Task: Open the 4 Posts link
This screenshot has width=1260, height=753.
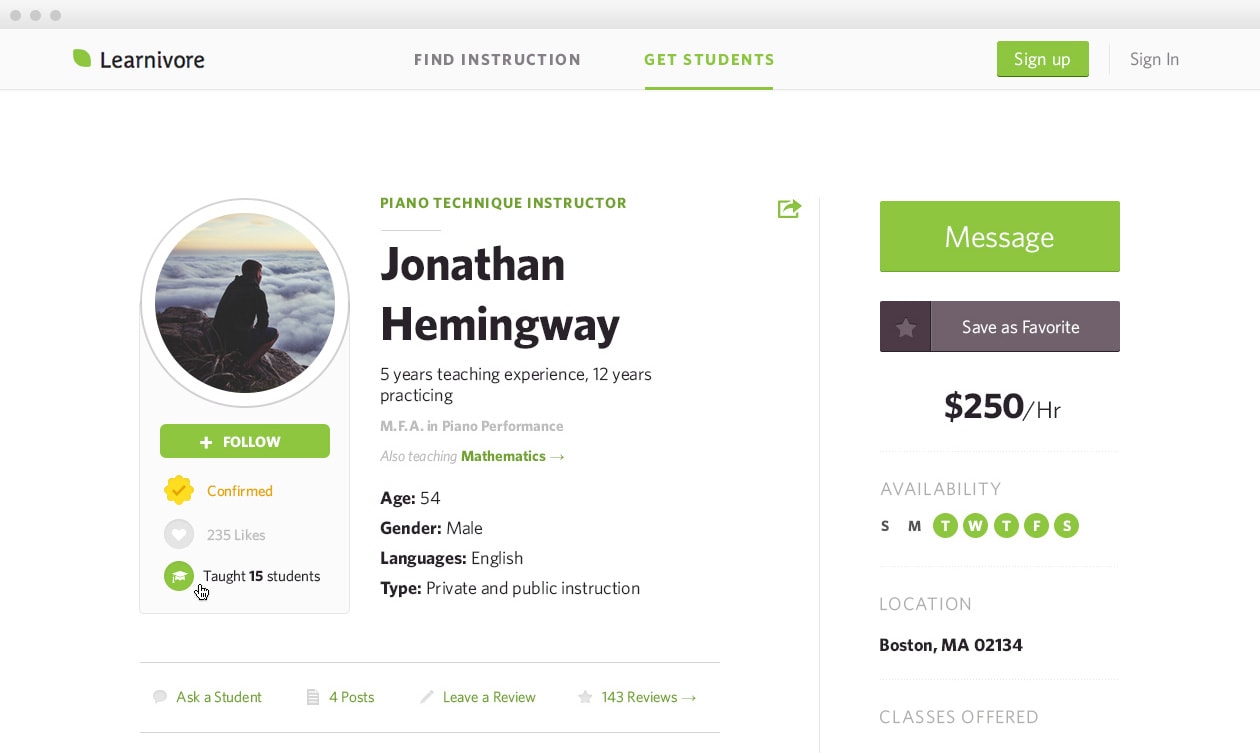Action: [352, 697]
